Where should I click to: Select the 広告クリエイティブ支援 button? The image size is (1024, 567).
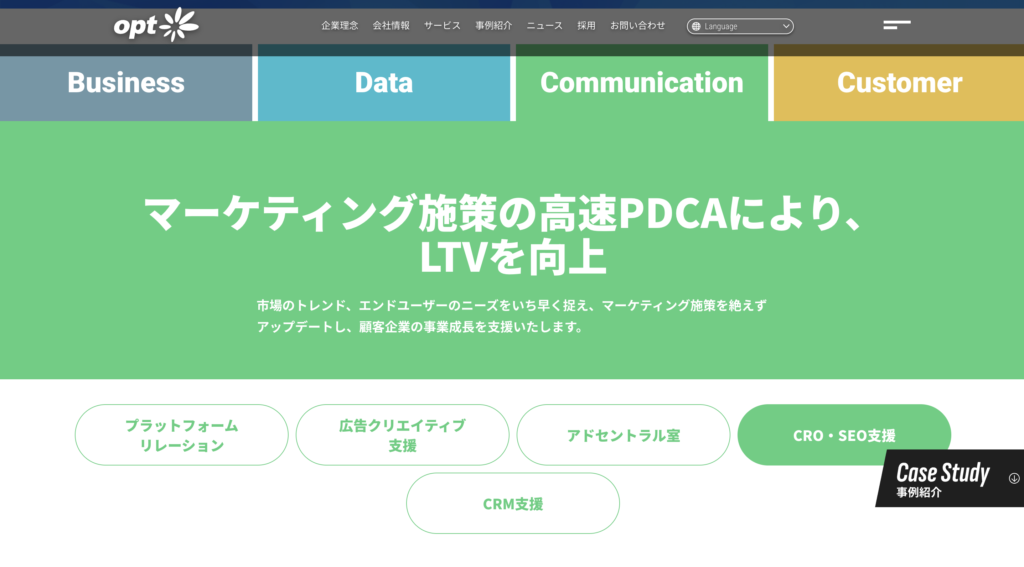[403, 435]
